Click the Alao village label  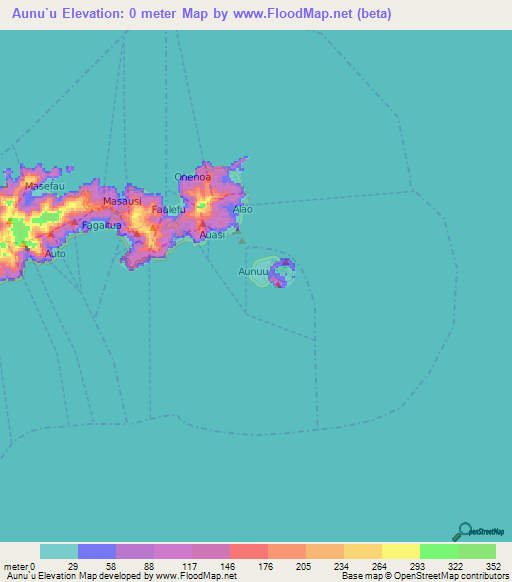[x=243, y=209]
